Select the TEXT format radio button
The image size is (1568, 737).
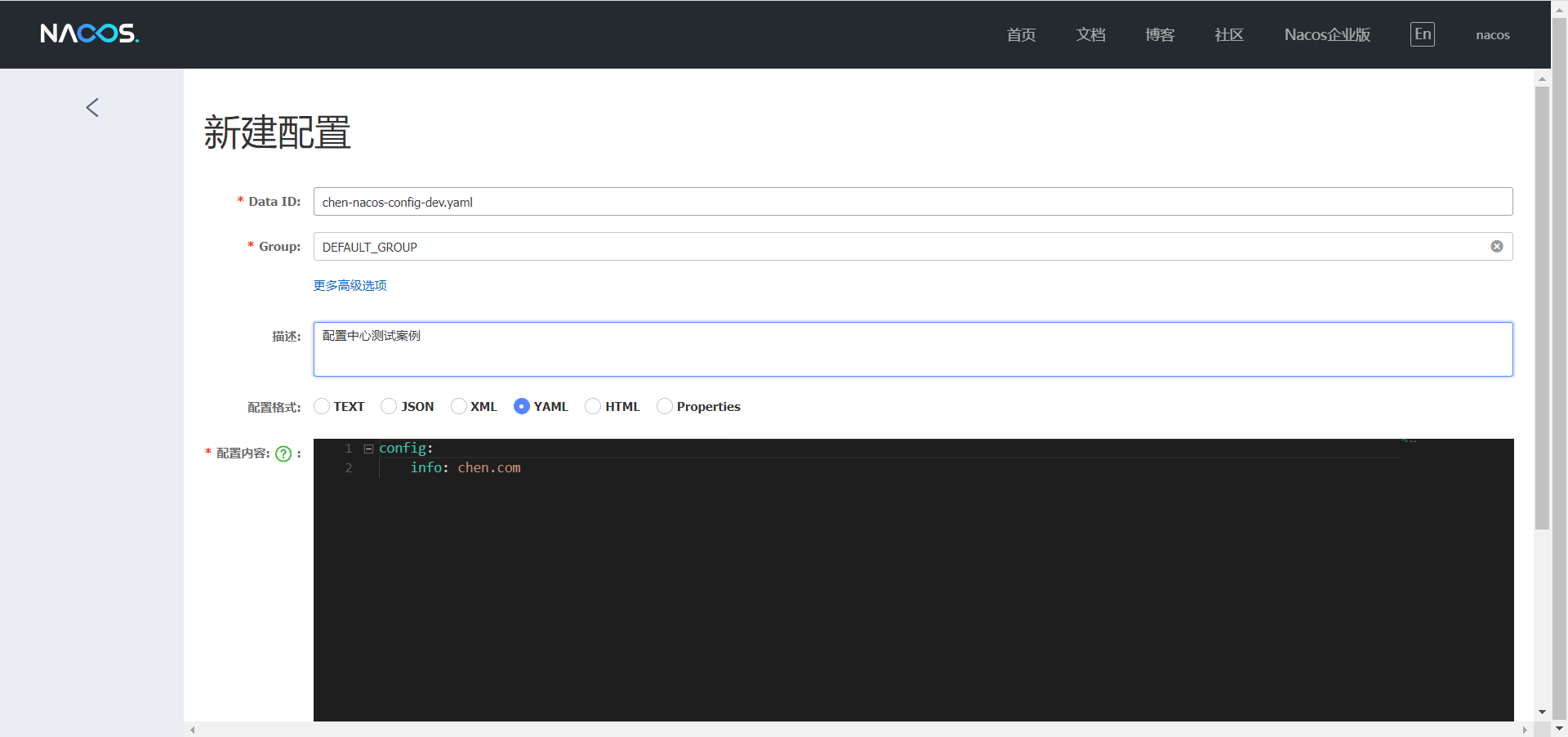(322, 406)
